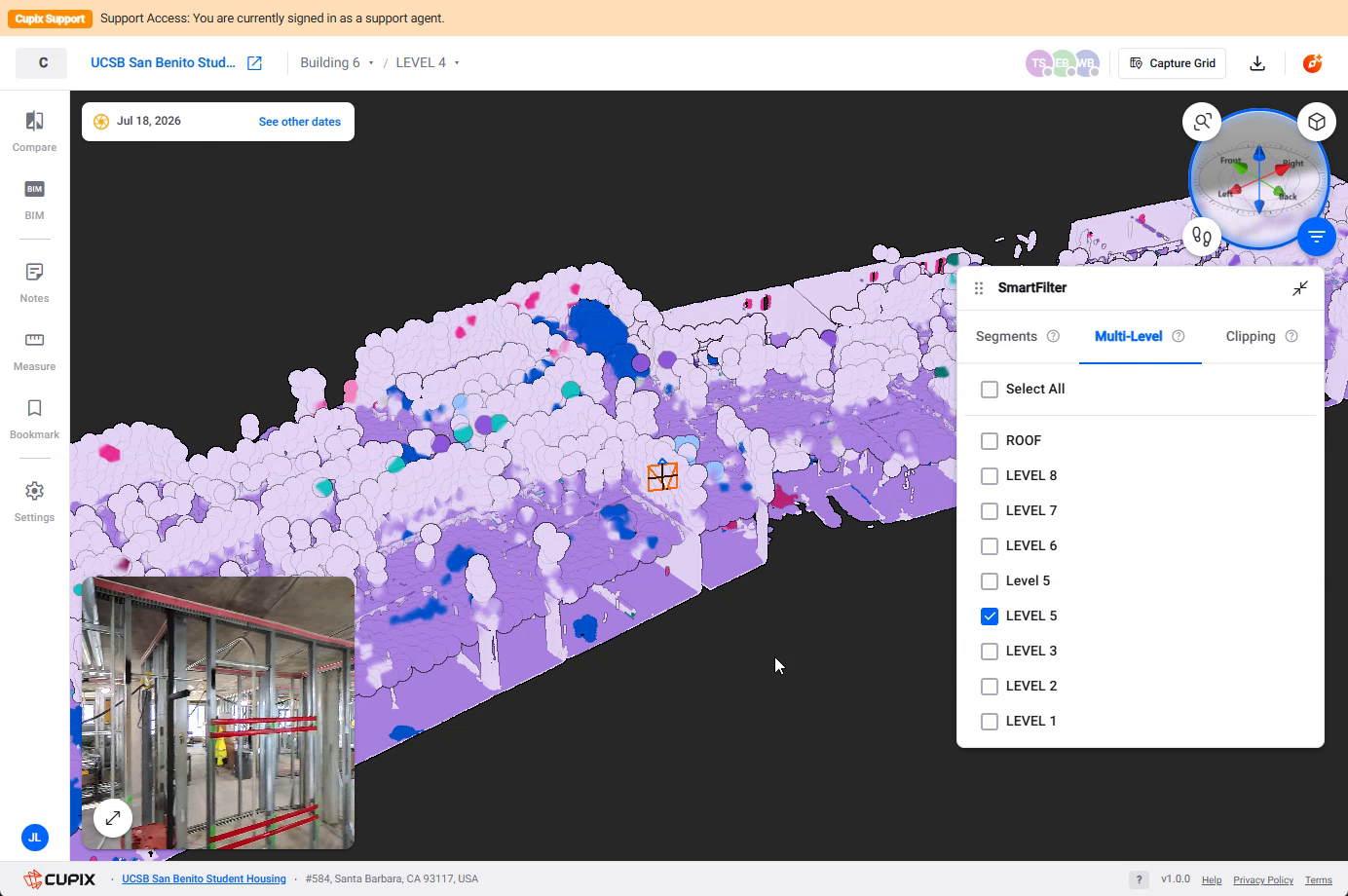
Task: Open the UCSB San Benito project name link in header
Action: tap(163, 63)
